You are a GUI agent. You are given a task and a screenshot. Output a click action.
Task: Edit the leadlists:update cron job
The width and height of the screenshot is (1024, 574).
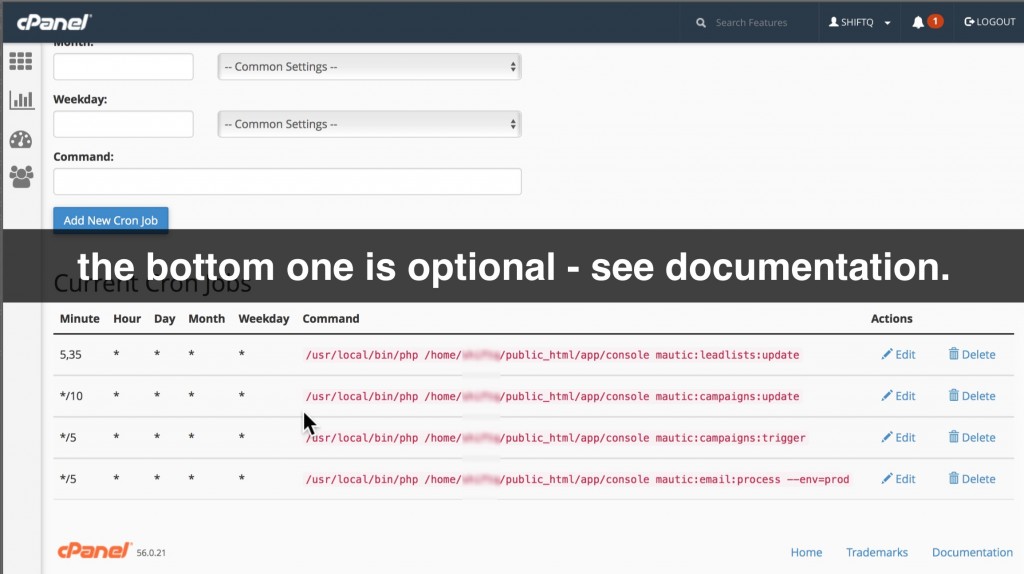899,355
